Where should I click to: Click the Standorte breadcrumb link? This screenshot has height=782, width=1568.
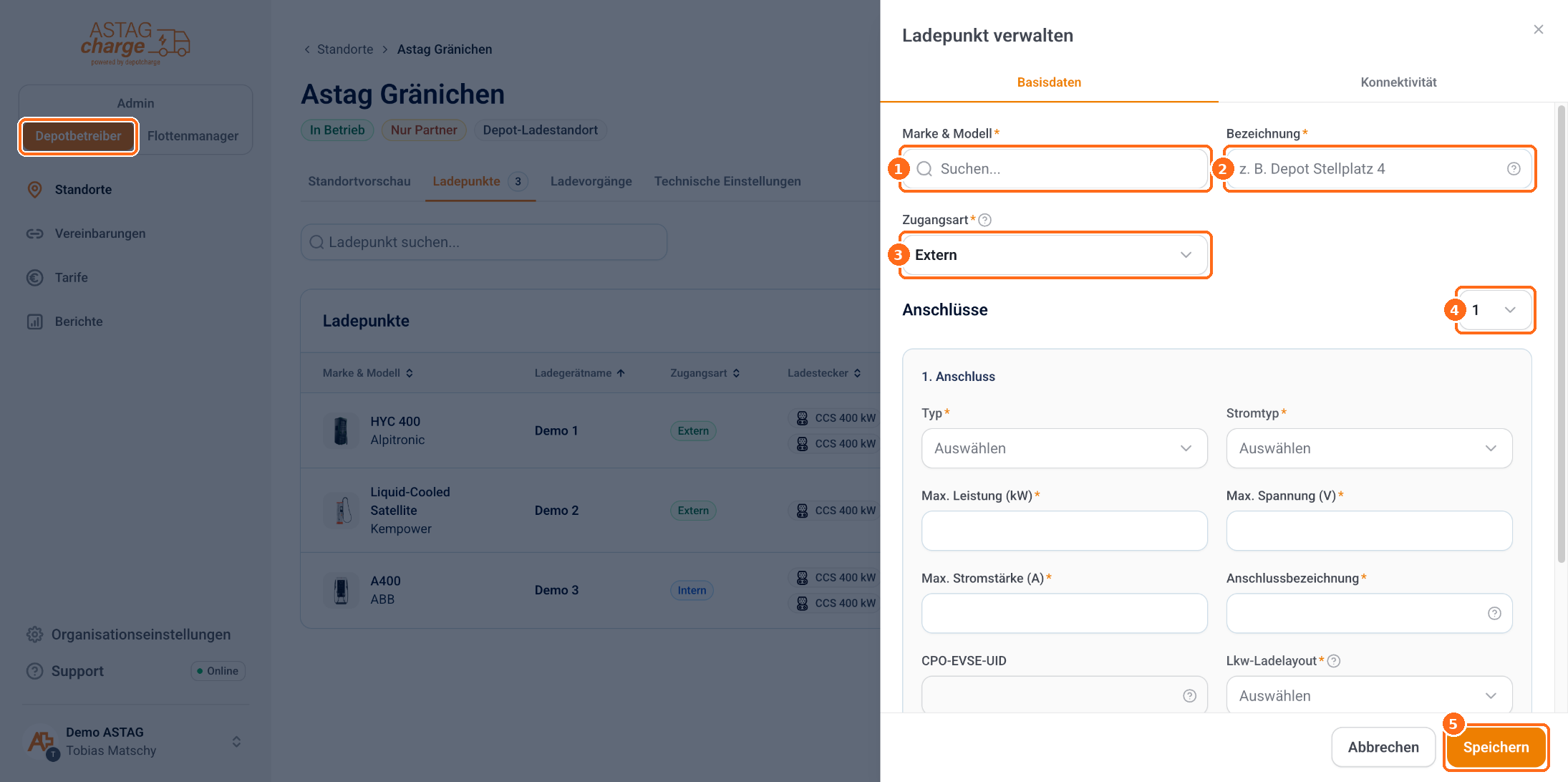(x=345, y=49)
